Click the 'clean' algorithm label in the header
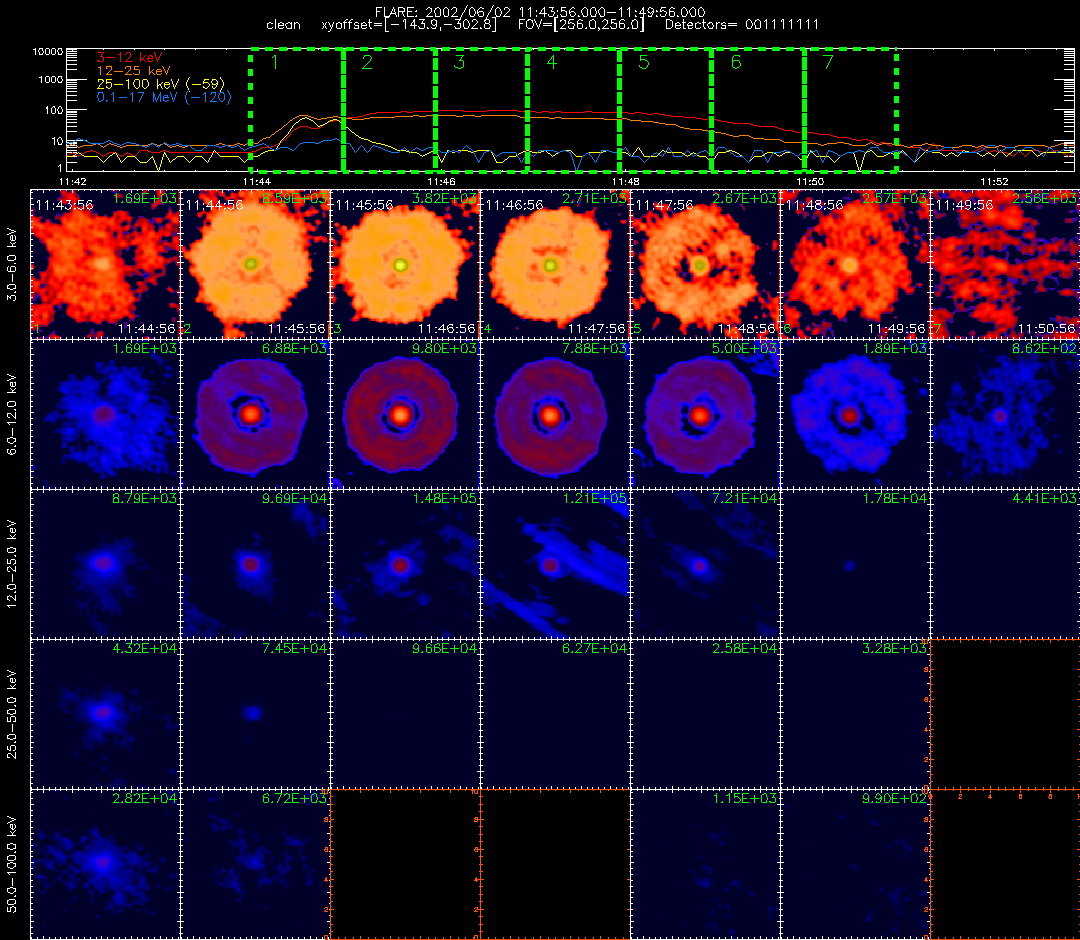The width and height of the screenshot is (1080, 940). 283,25
